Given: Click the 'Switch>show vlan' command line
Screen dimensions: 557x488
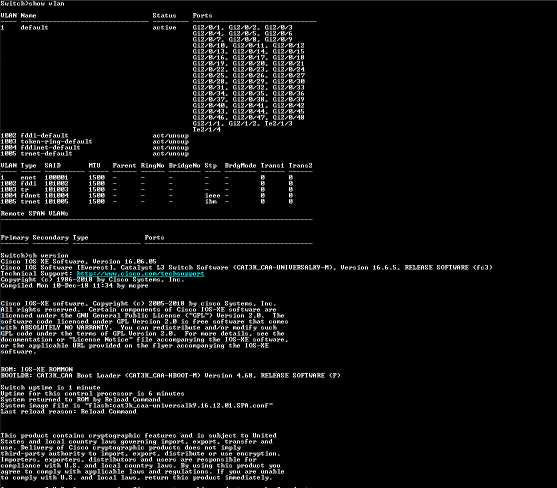Looking at the screenshot, I should click(x=32, y=4).
